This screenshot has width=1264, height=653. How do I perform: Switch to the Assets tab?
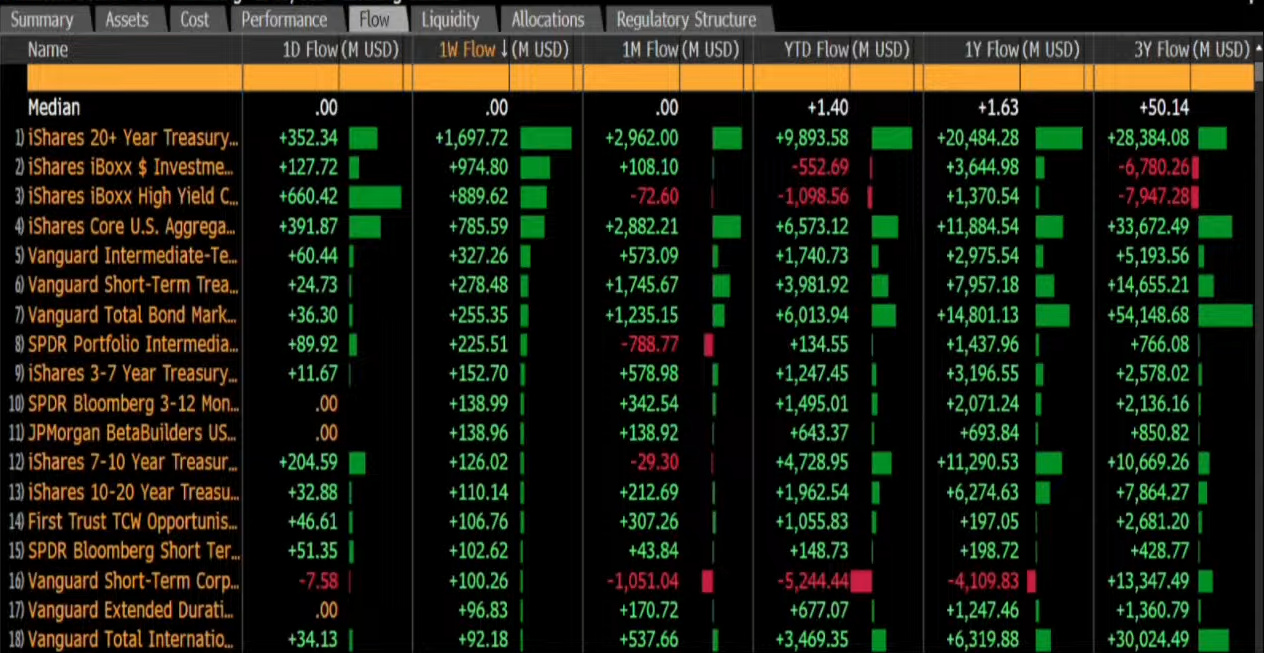point(127,20)
